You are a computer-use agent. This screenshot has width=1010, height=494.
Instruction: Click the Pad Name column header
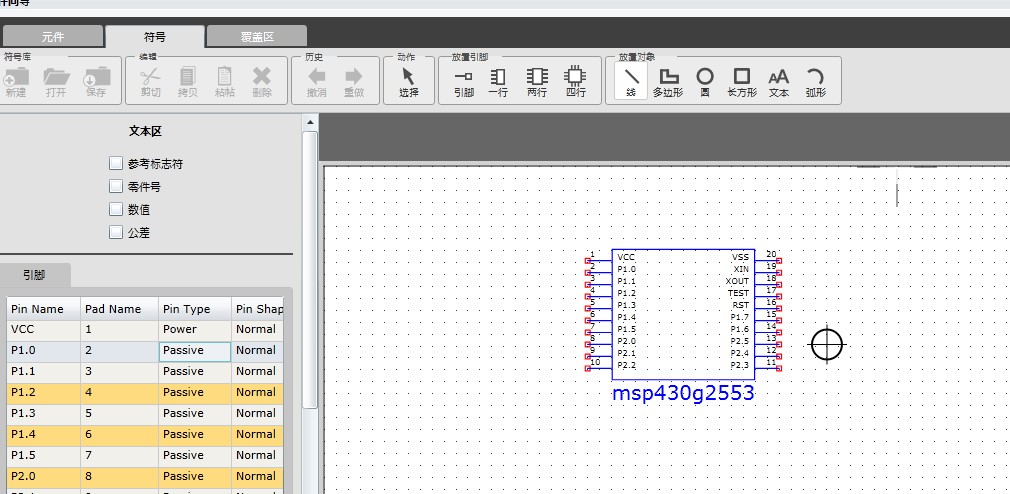click(120, 309)
